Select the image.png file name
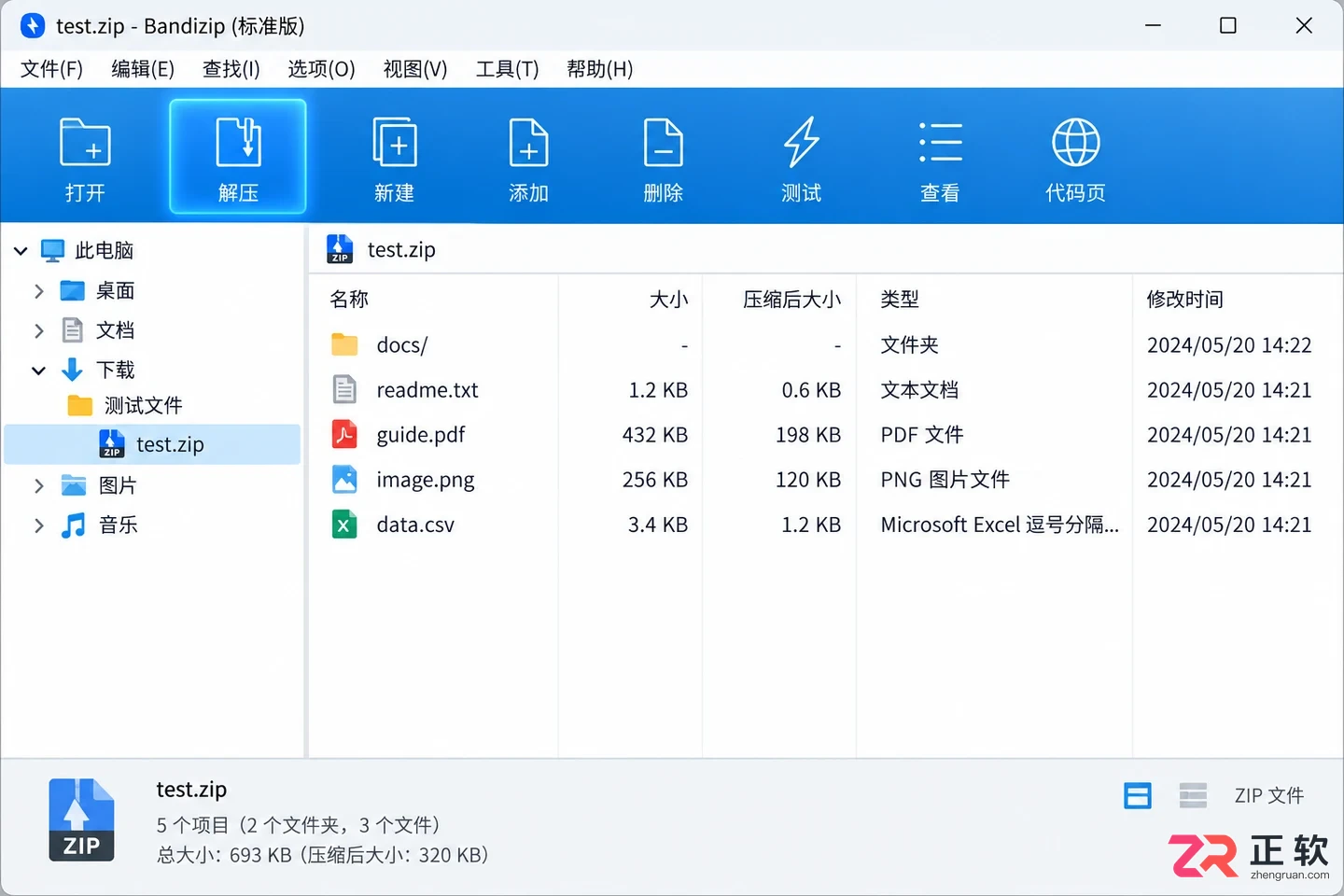This screenshot has width=1344, height=896. click(425, 479)
